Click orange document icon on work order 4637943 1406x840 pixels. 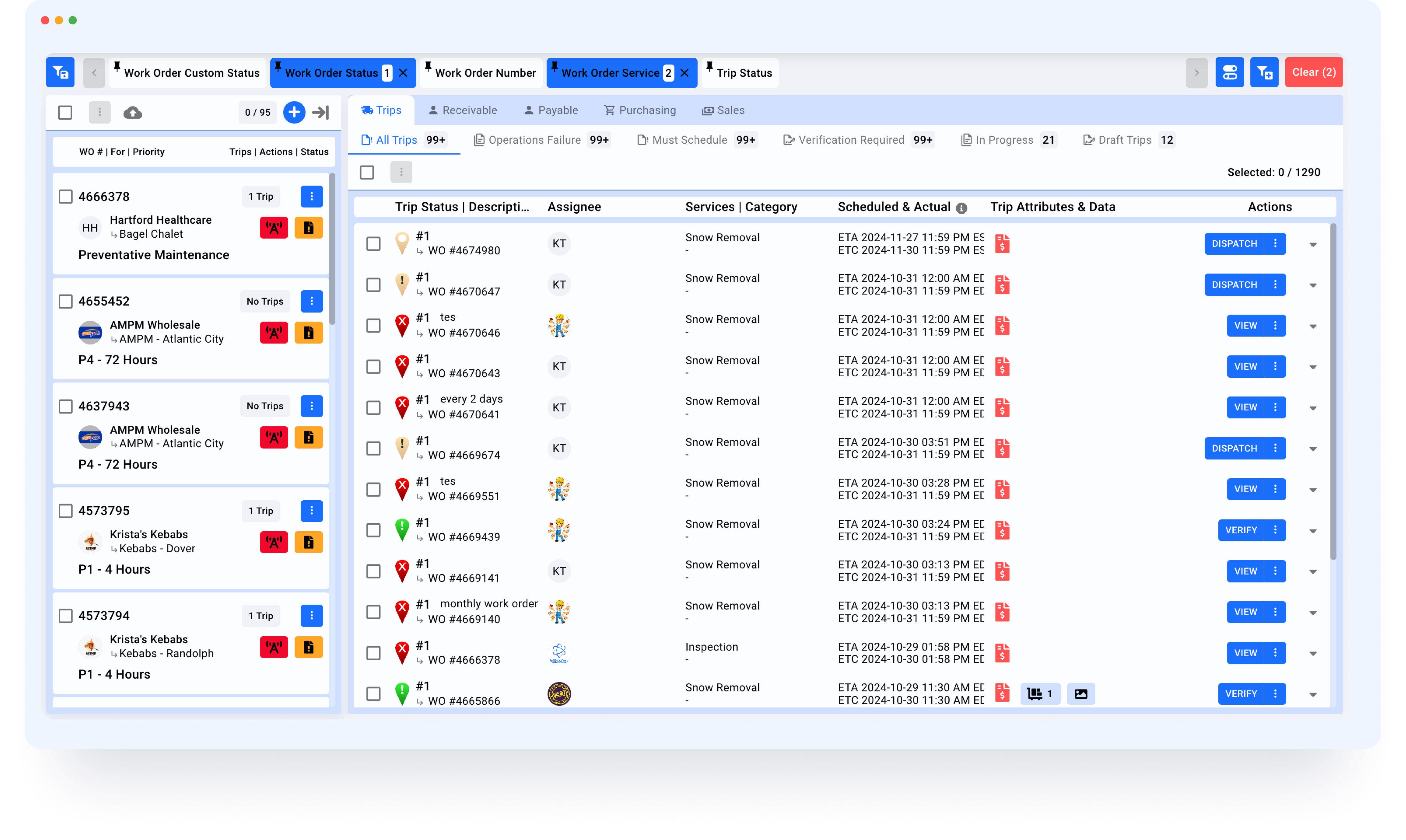coord(309,438)
